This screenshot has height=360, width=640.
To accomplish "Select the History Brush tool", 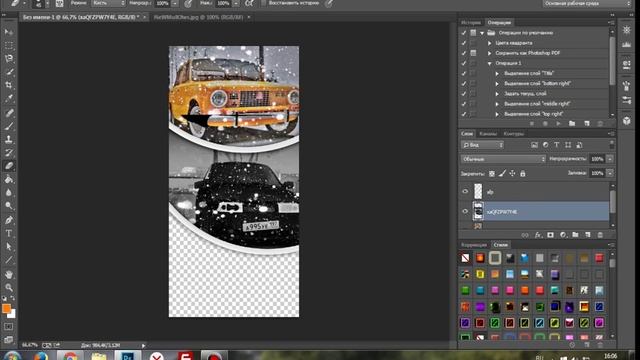I will [x=9, y=153].
